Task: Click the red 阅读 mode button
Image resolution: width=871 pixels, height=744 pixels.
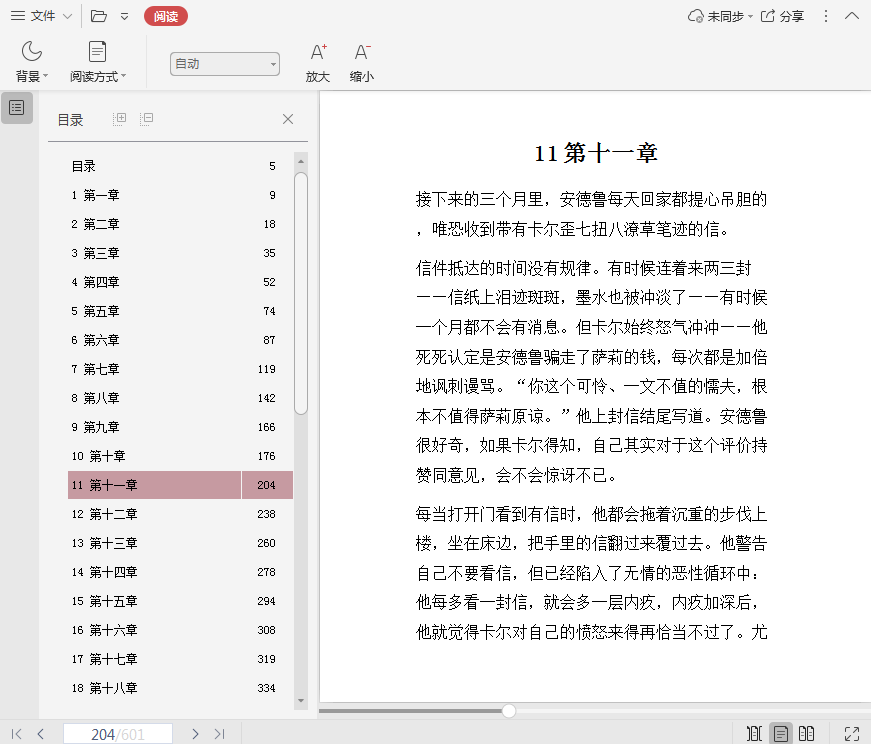Action: (x=165, y=16)
